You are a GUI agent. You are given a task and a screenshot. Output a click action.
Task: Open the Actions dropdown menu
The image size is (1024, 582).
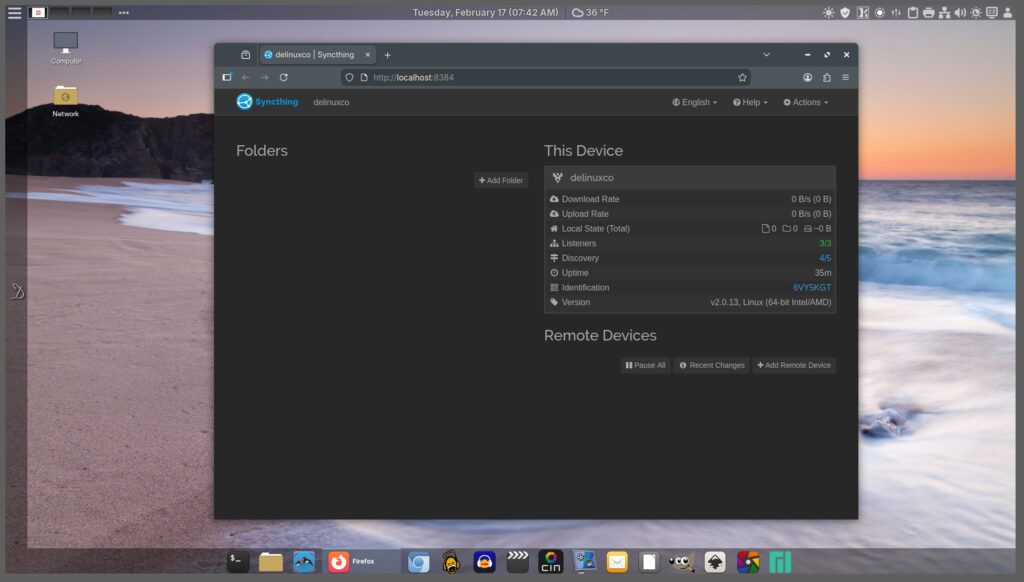coord(805,102)
